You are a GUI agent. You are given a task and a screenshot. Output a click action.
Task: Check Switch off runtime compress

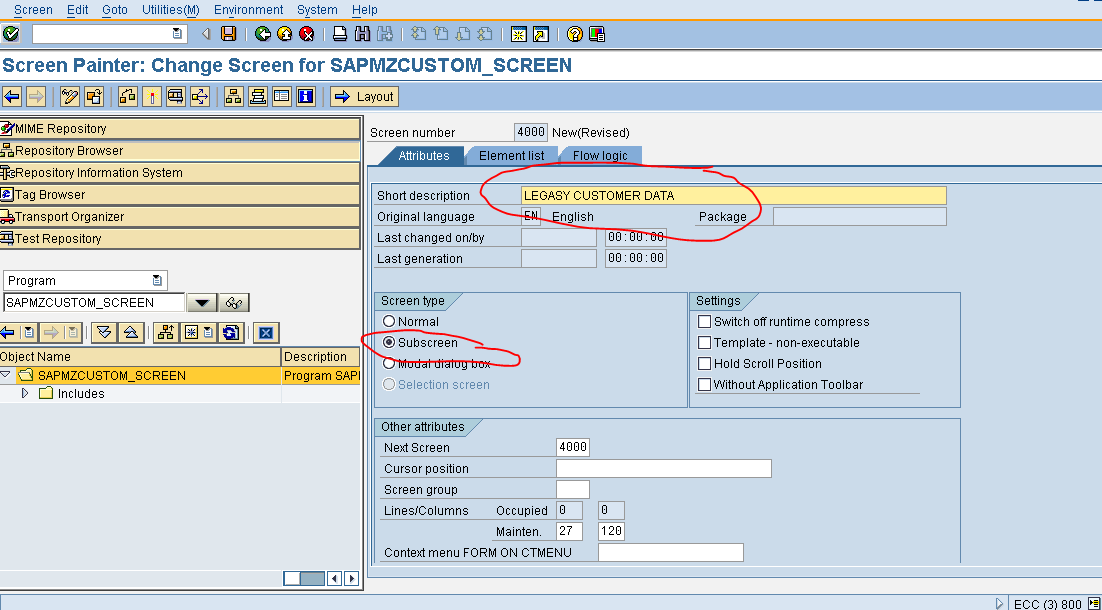point(704,321)
